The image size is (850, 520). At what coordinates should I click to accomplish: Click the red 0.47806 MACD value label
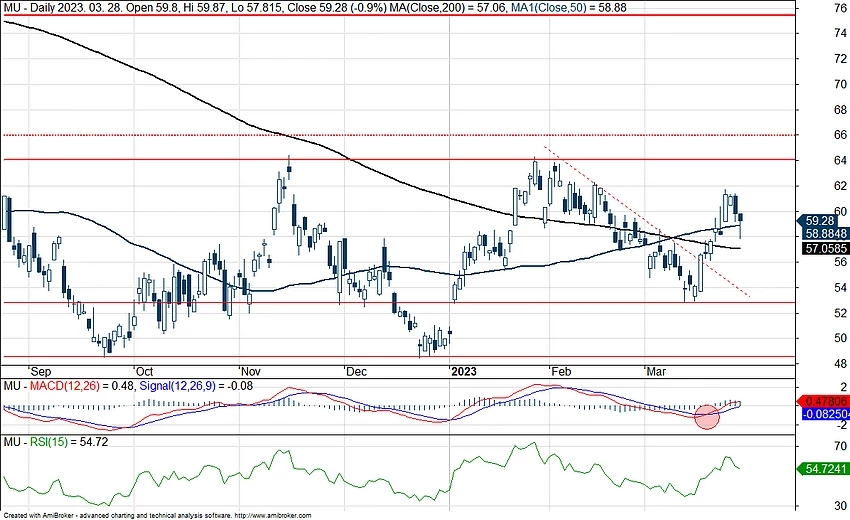pos(823,402)
